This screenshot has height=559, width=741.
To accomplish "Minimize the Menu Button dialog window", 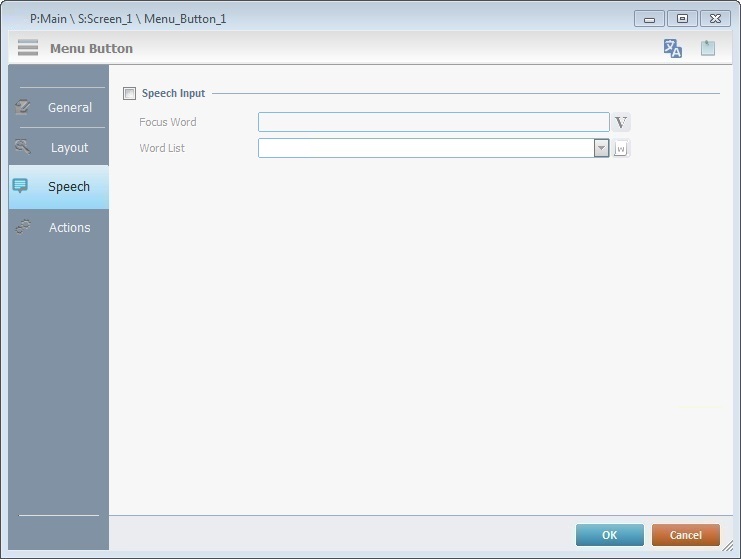I will click(649, 19).
